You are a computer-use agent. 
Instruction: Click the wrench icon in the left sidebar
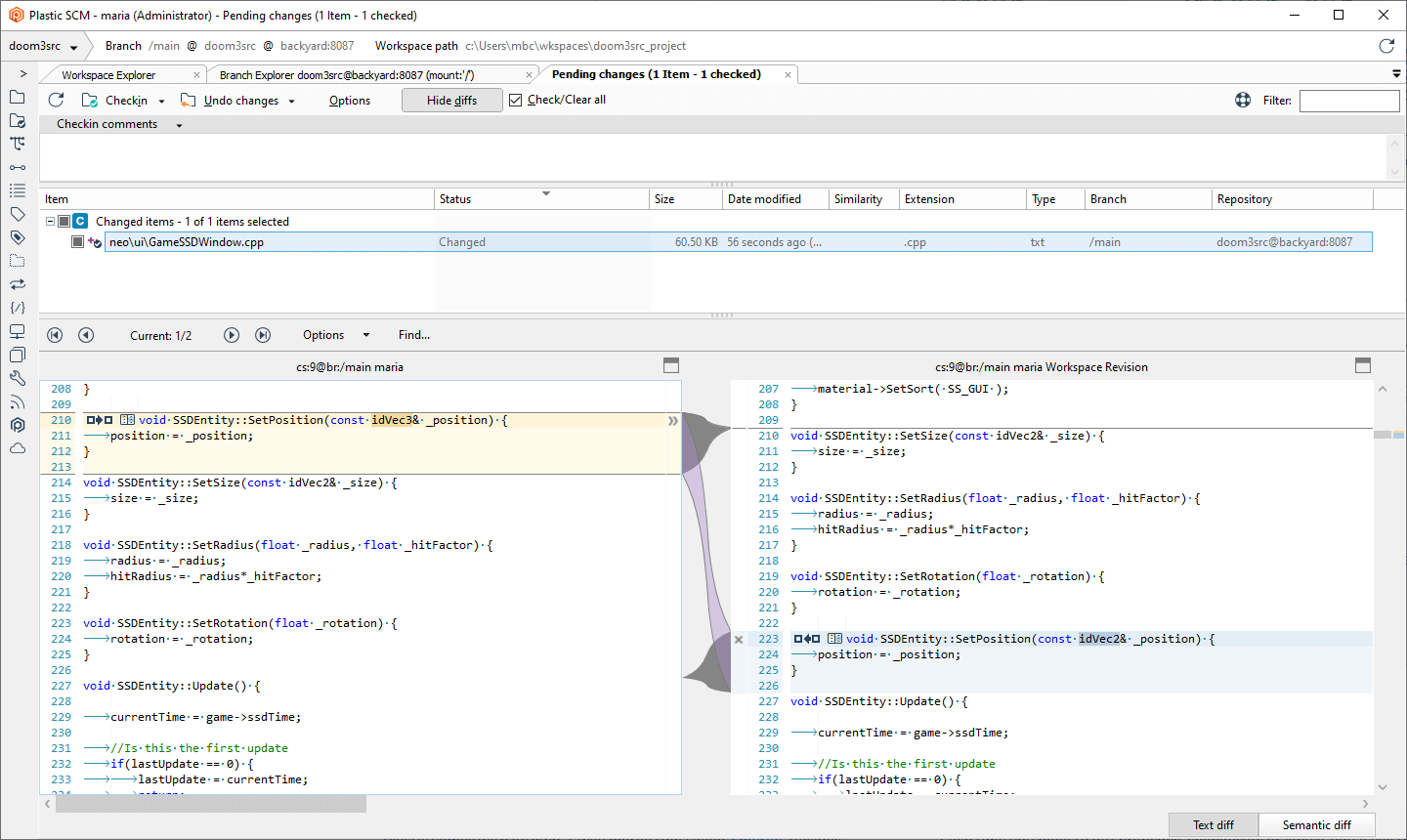(17, 378)
